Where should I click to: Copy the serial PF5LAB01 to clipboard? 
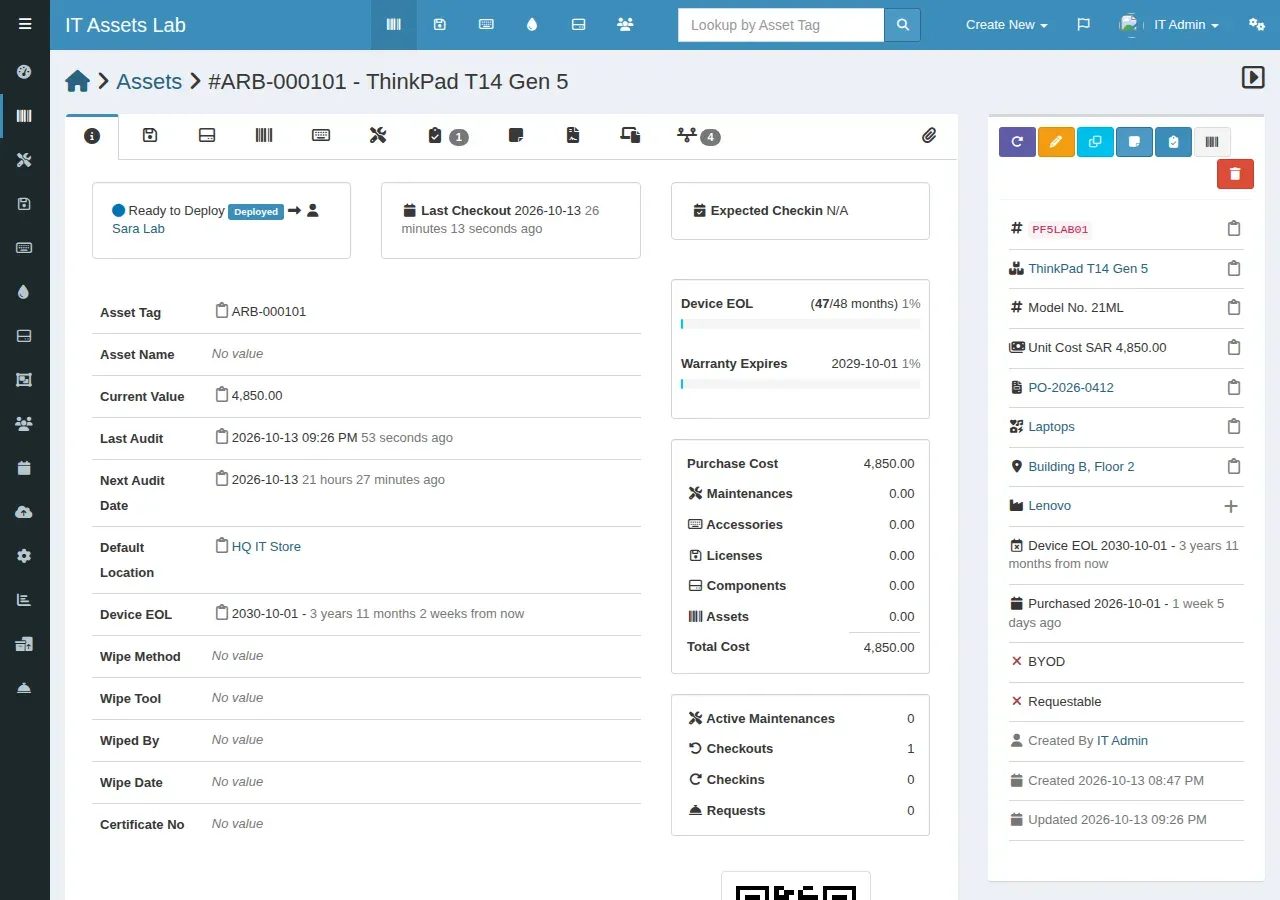click(x=1234, y=229)
